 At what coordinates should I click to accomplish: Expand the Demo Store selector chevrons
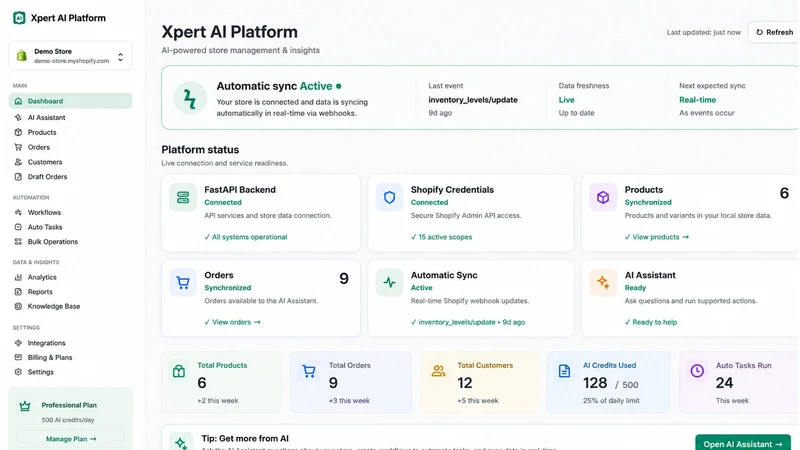point(120,57)
